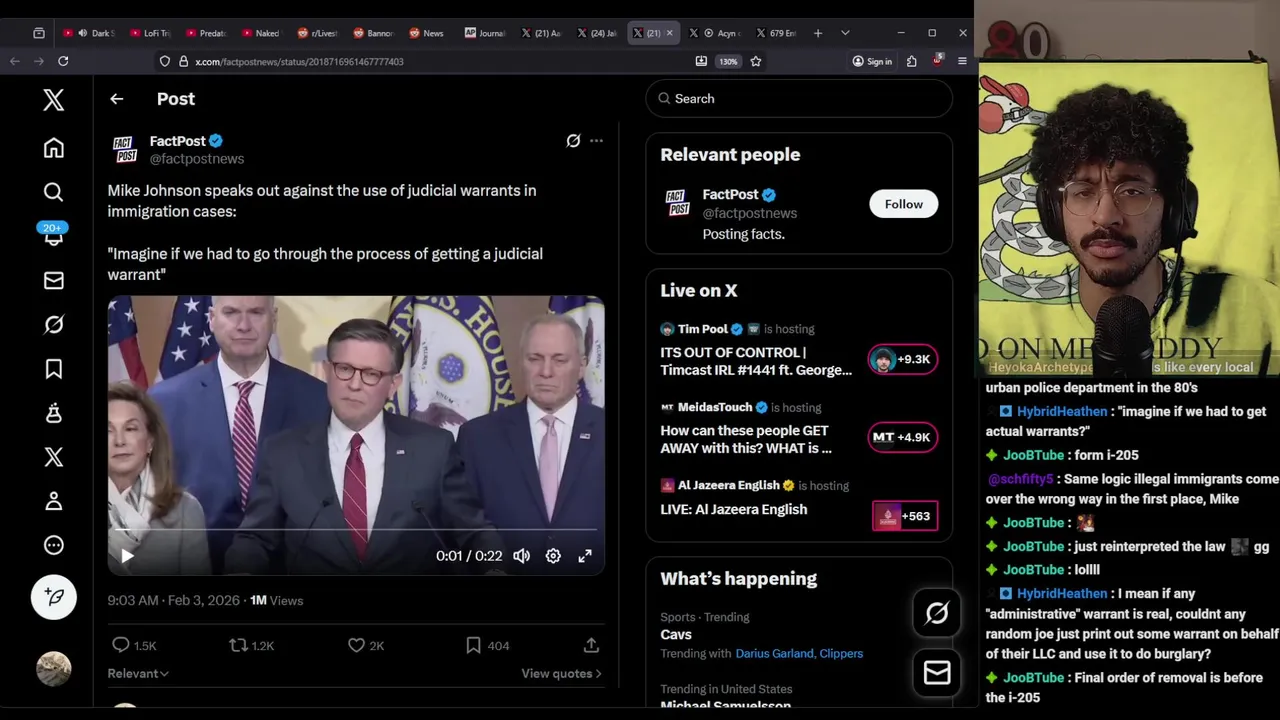Viewport: 1280px width, 720px height.
Task: Share the post via upload icon
Action: coord(591,646)
